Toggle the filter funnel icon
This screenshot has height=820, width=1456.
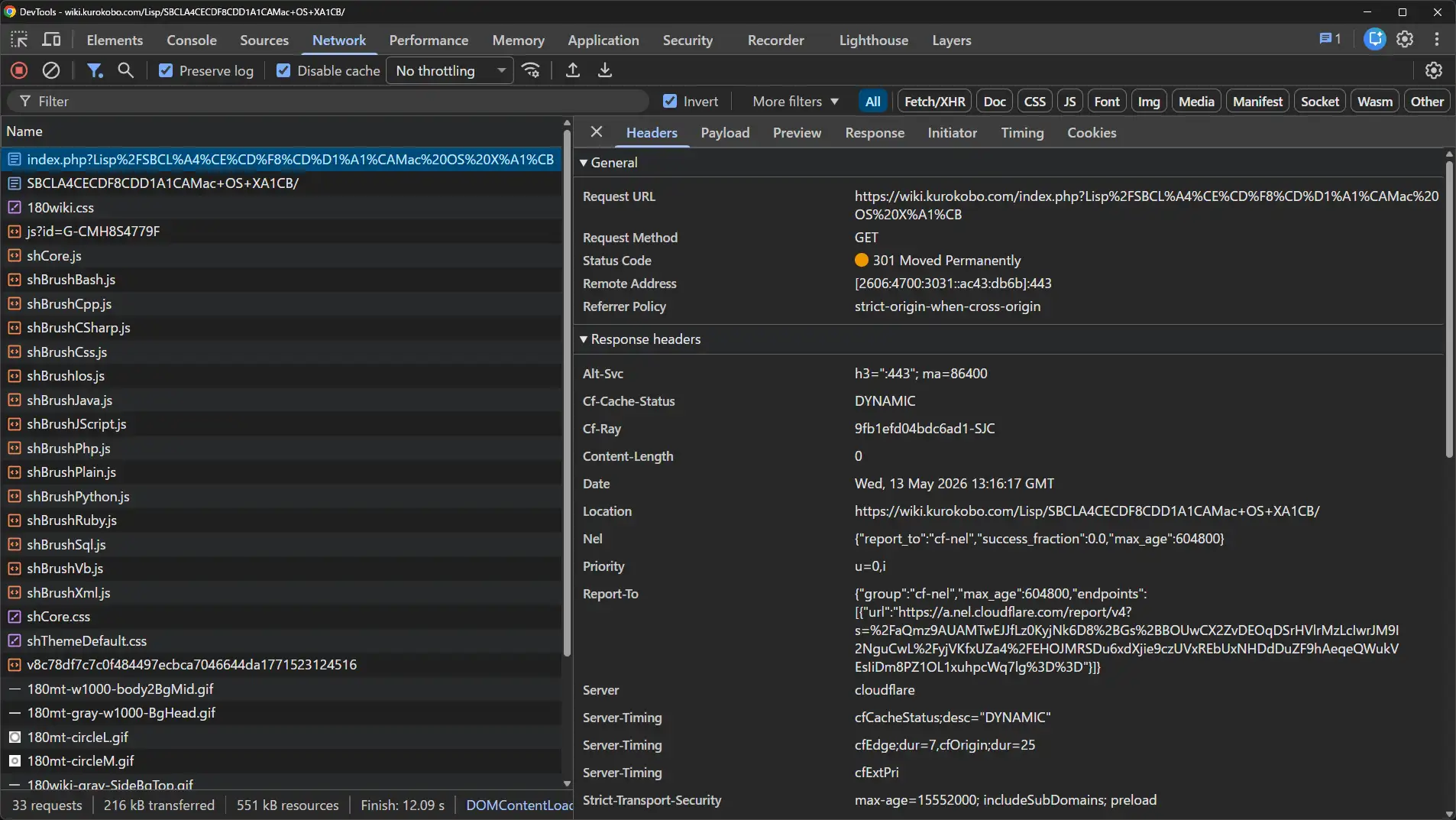coord(95,70)
